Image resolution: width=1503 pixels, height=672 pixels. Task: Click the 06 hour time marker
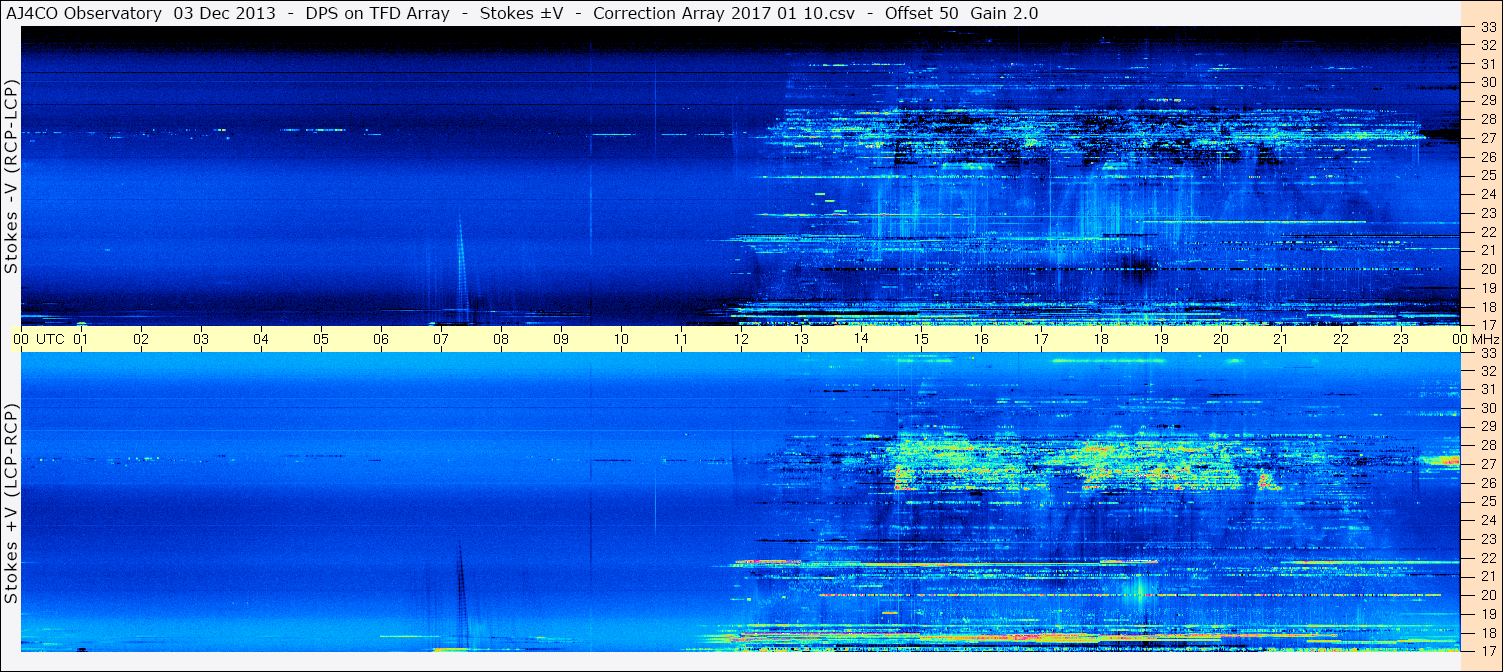click(x=381, y=339)
